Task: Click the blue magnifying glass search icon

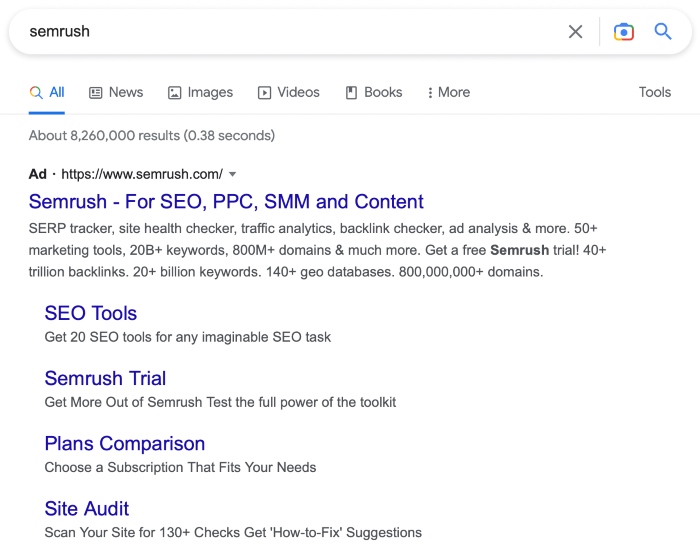Action: click(x=663, y=32)
